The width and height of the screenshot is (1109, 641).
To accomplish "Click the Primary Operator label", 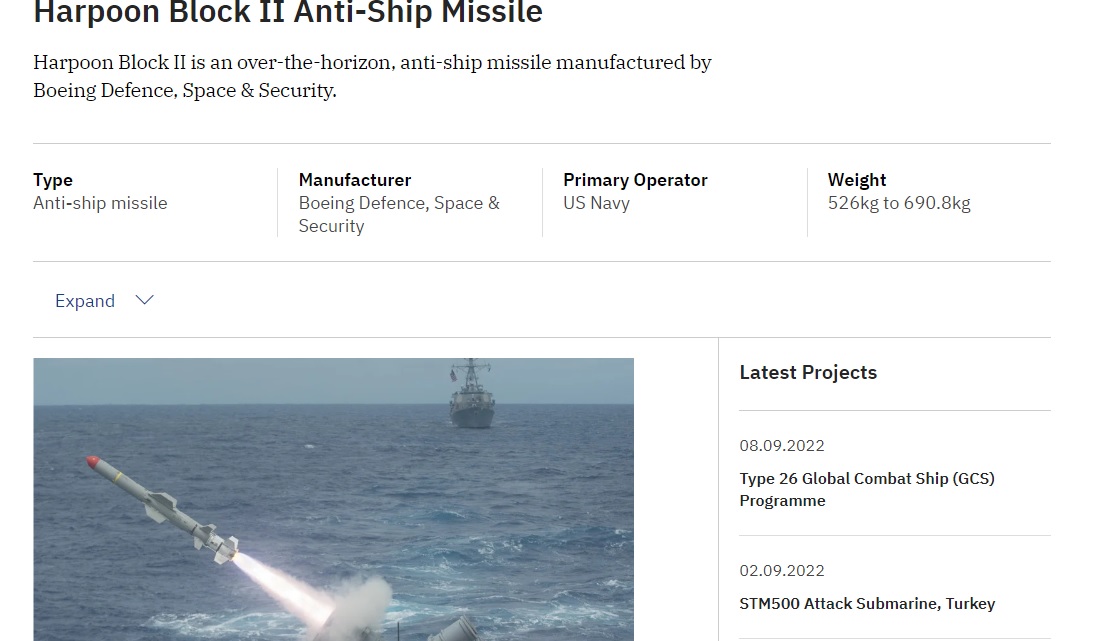I will tap(635, 180).
